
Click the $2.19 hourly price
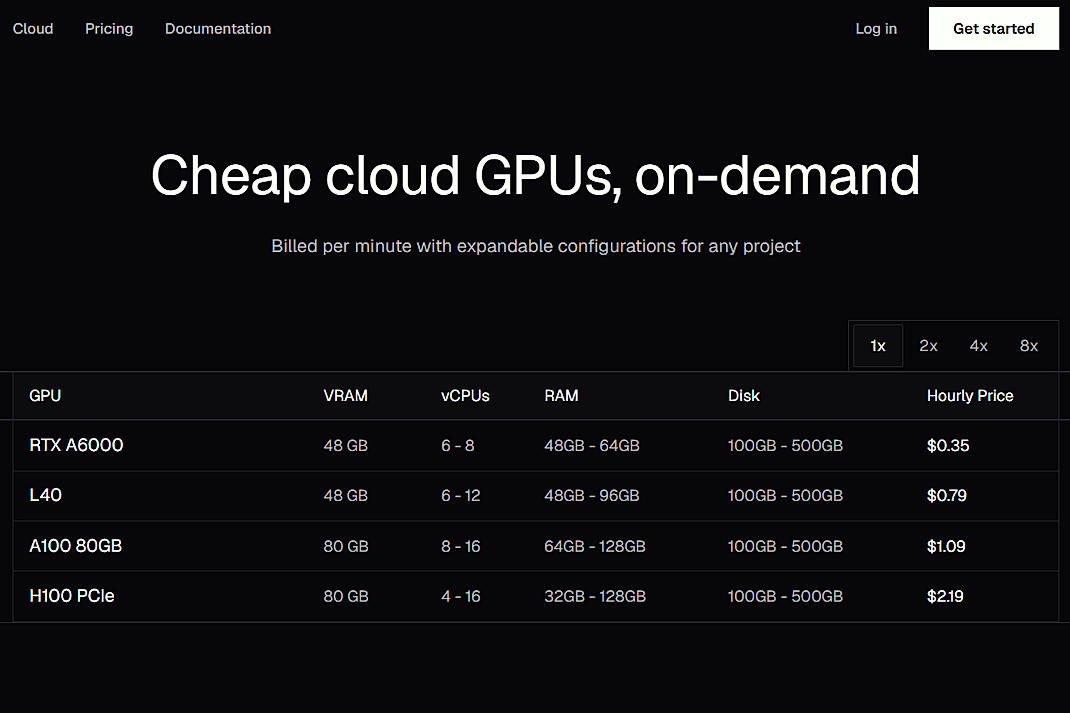pyautogui.click(x=945, y=596)
